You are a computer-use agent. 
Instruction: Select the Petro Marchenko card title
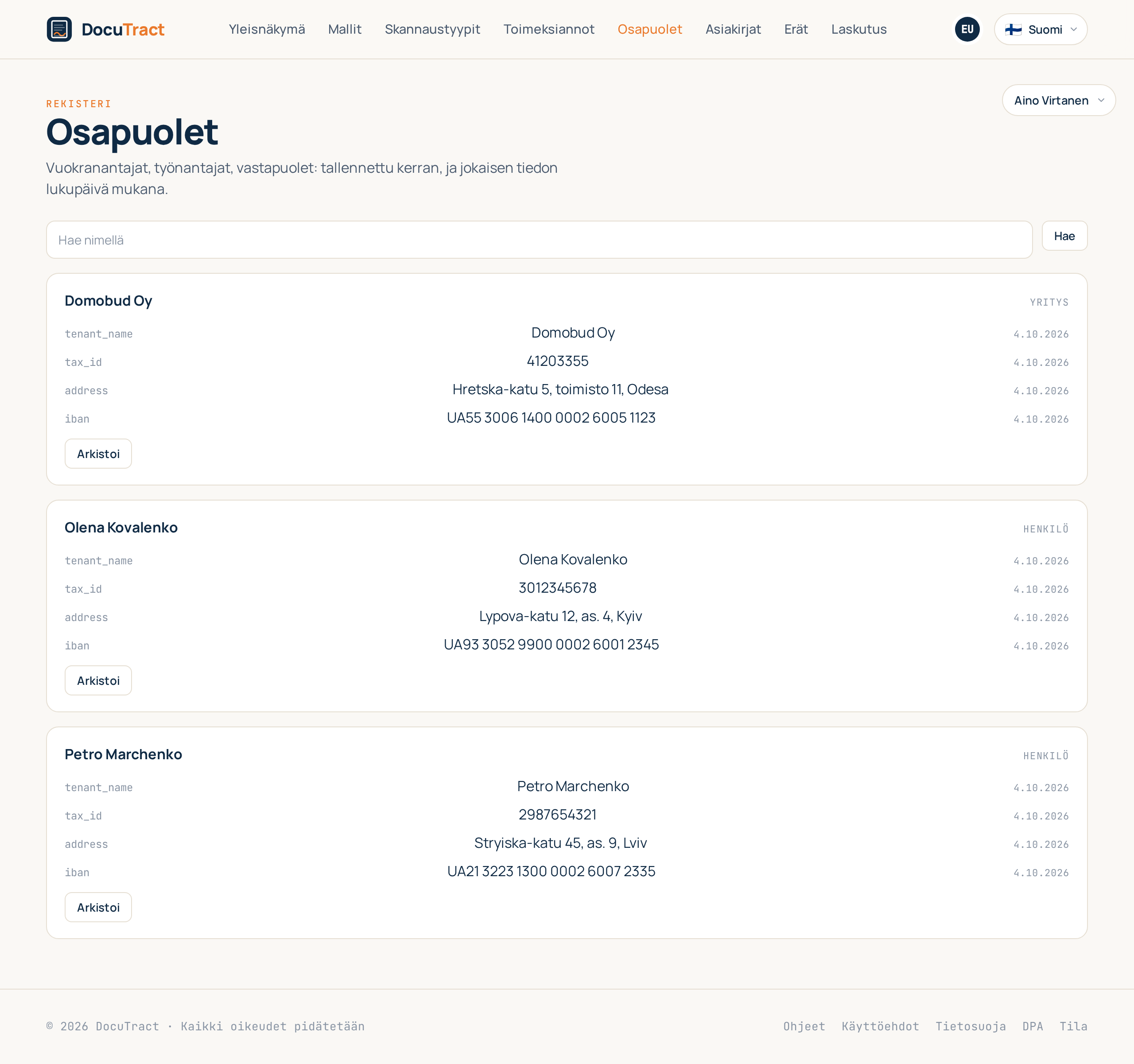click(123, 754)
